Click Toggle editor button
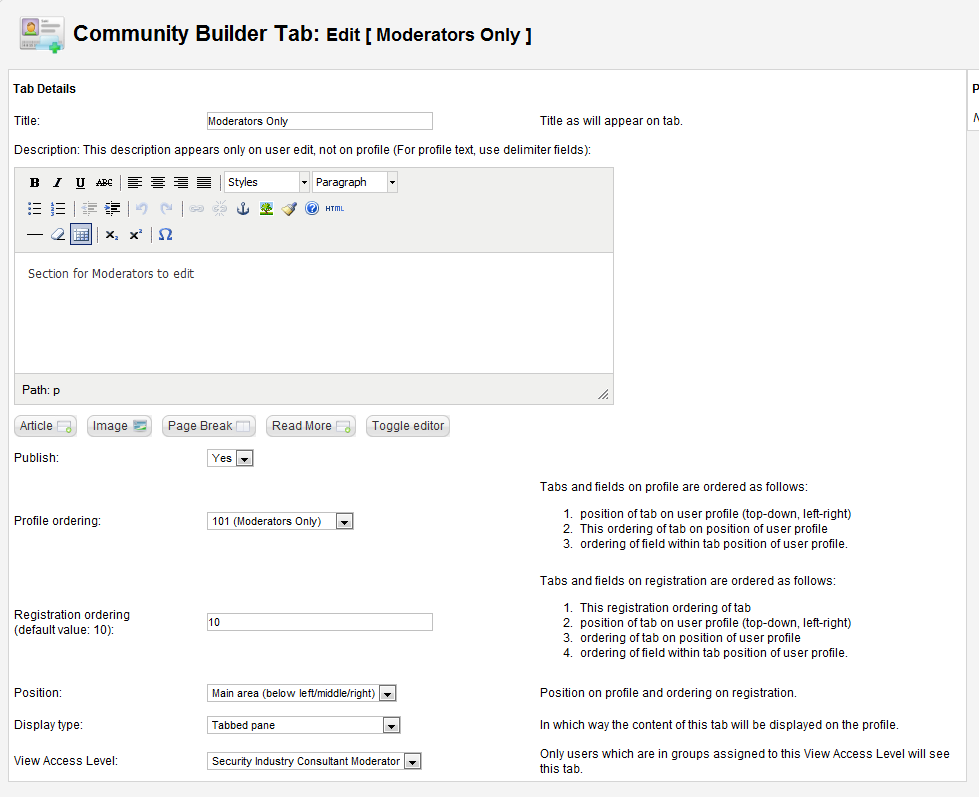This screenshot has height=797, width=979. pos(408,426)
